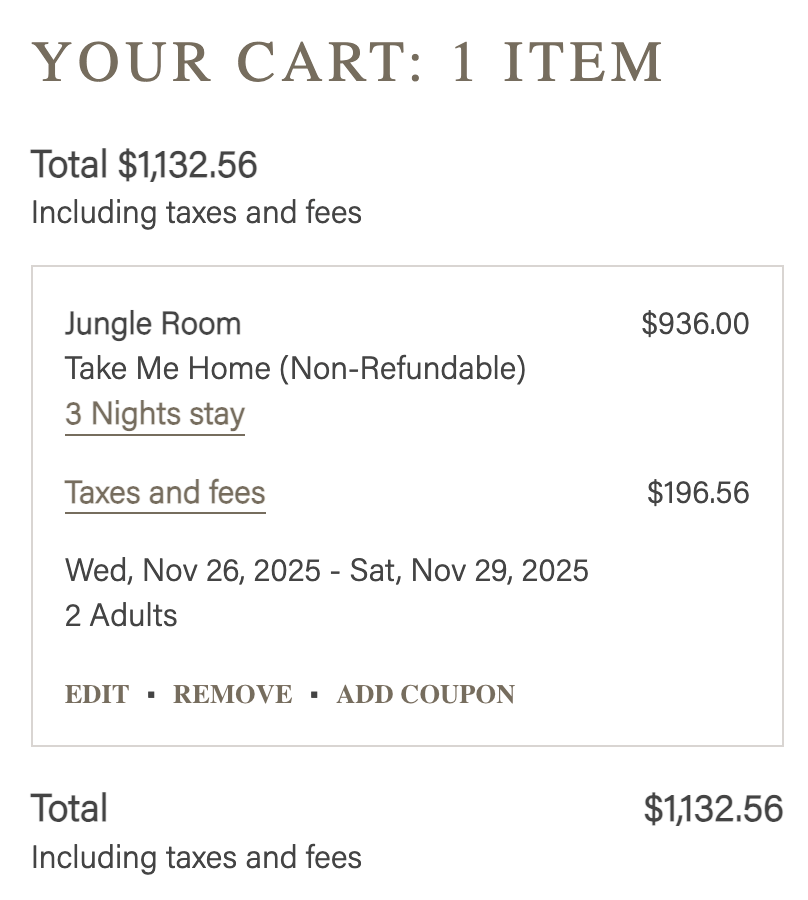Click EDIT for the Jungle Room booking

(x=97, y=695)
